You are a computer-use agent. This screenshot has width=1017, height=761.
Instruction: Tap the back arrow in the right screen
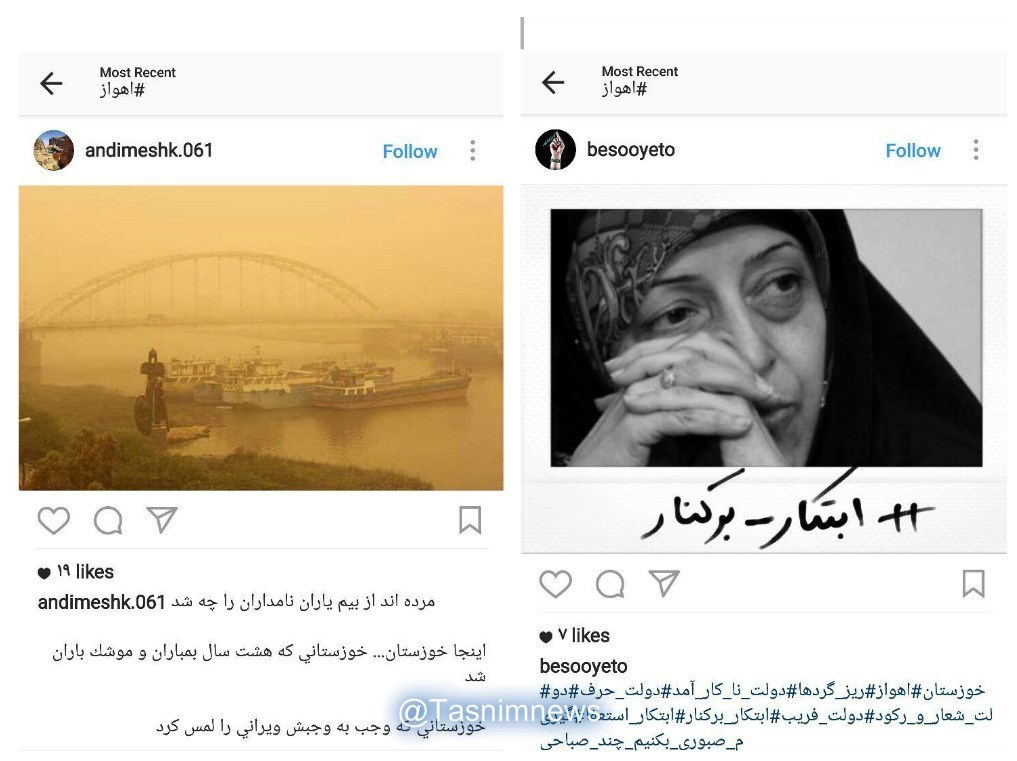click(553, 82)
